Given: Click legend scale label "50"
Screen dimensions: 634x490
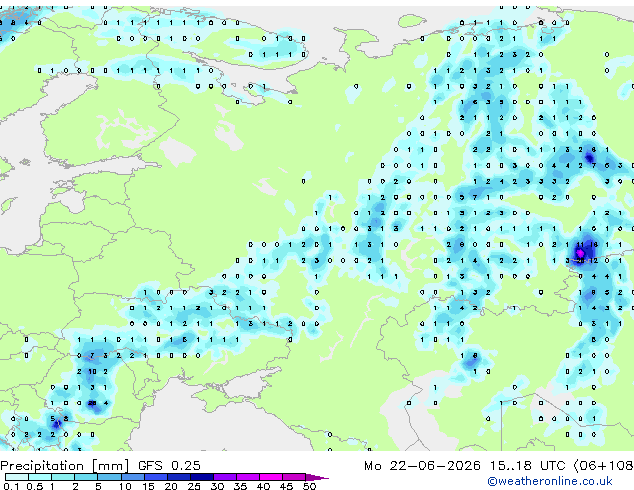Looking at the screenshot, I should (x=309, y=486).
